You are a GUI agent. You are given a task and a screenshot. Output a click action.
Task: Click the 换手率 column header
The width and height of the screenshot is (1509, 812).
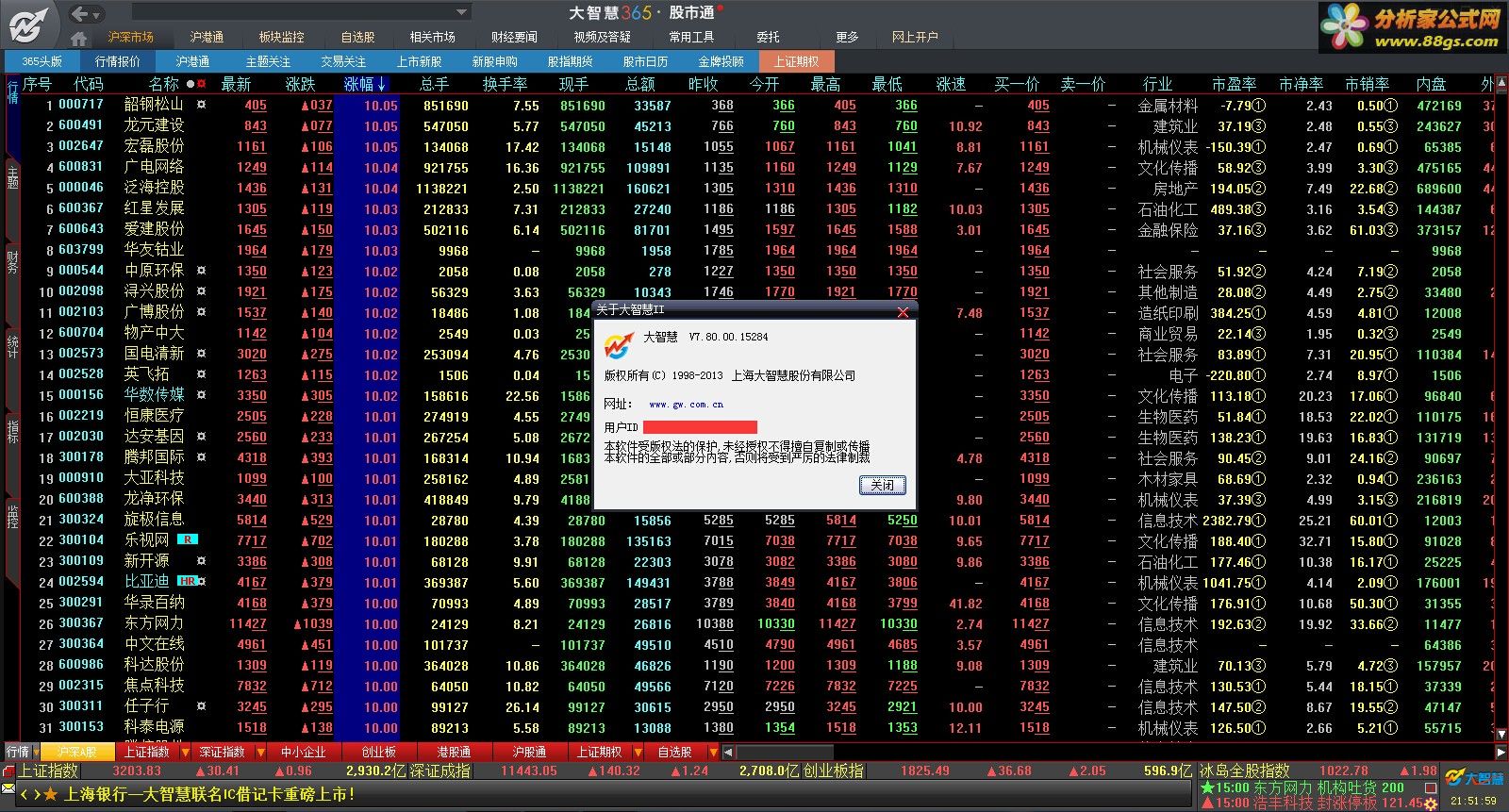tap(505, 84)
